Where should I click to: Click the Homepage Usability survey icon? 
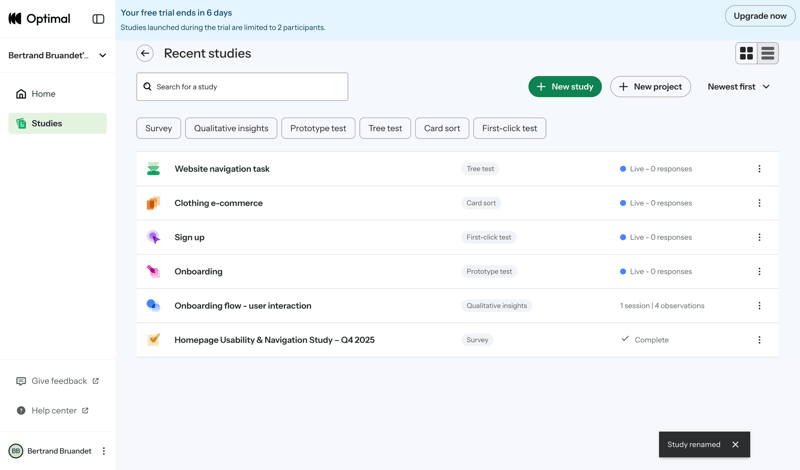click(x=153, y=340)
